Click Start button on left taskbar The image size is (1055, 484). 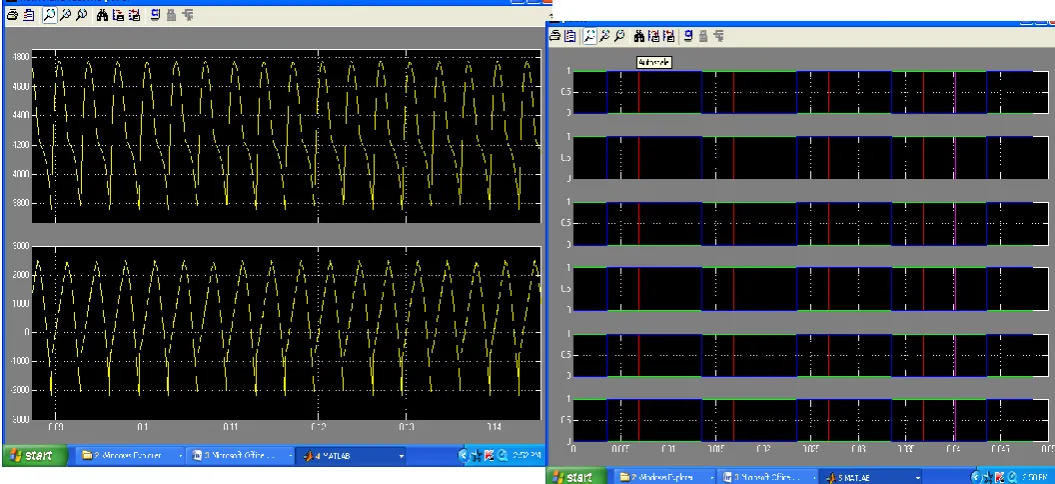point(35,456)
